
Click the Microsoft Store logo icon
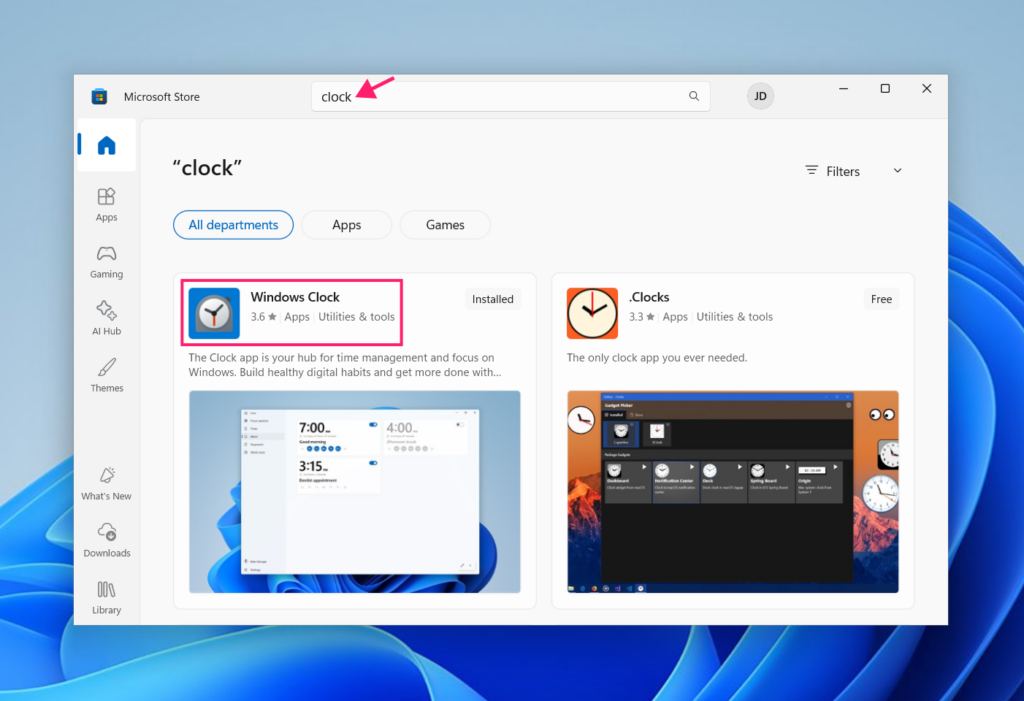click(x=99, y=97)
